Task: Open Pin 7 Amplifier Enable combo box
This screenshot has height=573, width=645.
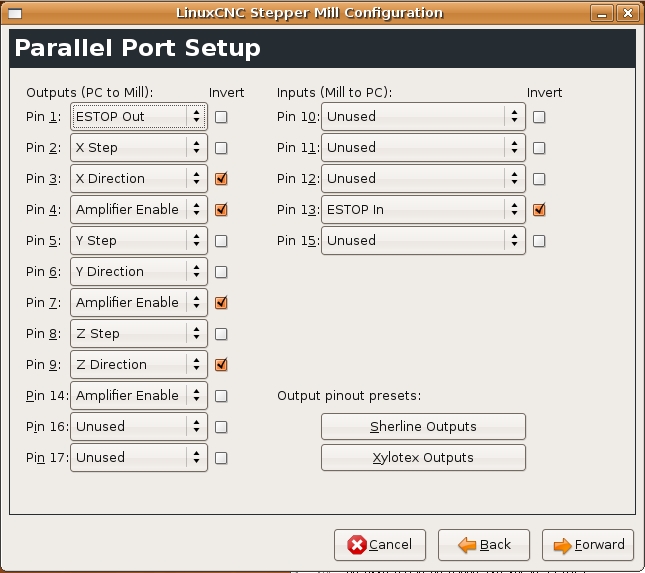Action: click(x=139, y=303)
